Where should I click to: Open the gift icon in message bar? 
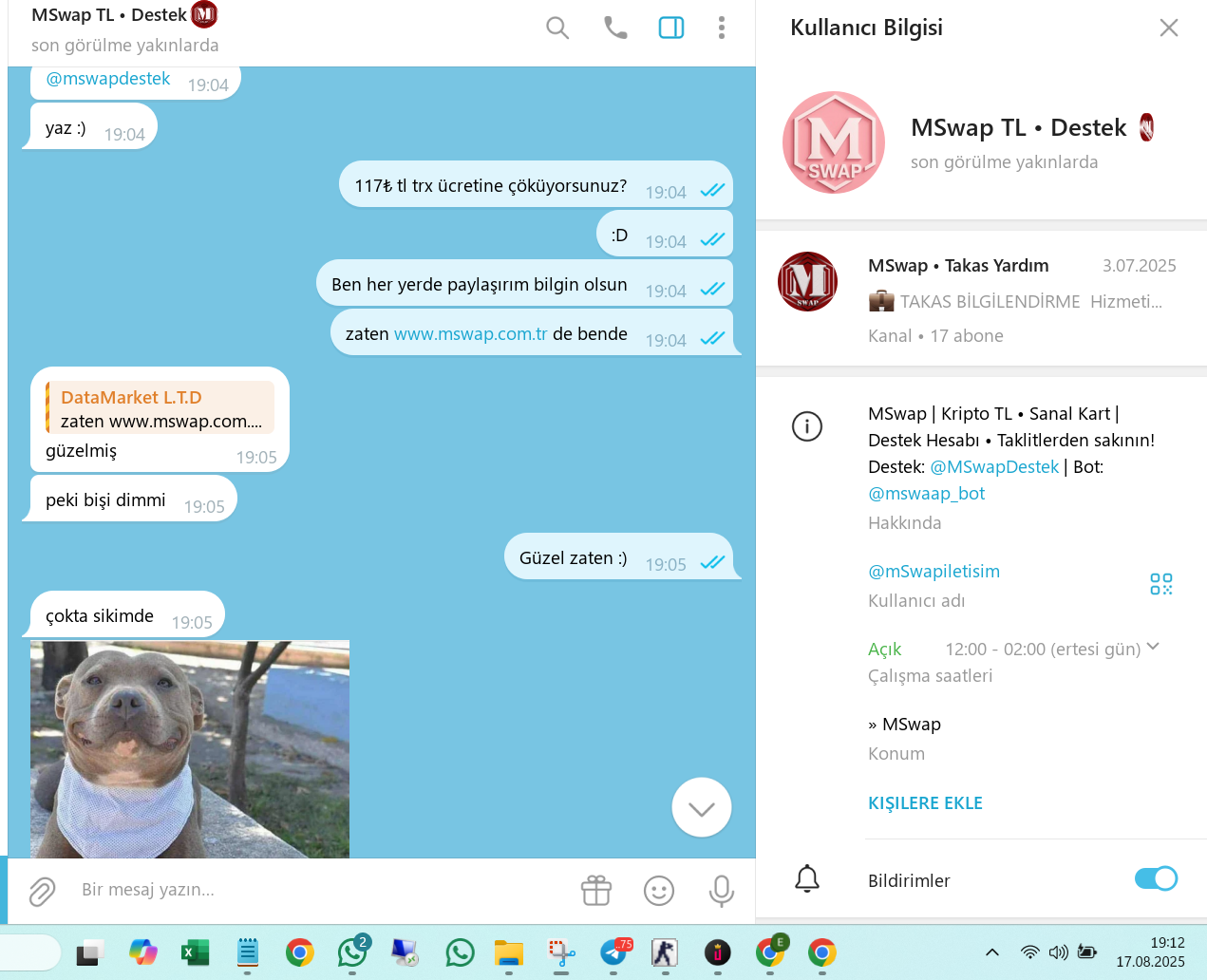pos(596,891)
